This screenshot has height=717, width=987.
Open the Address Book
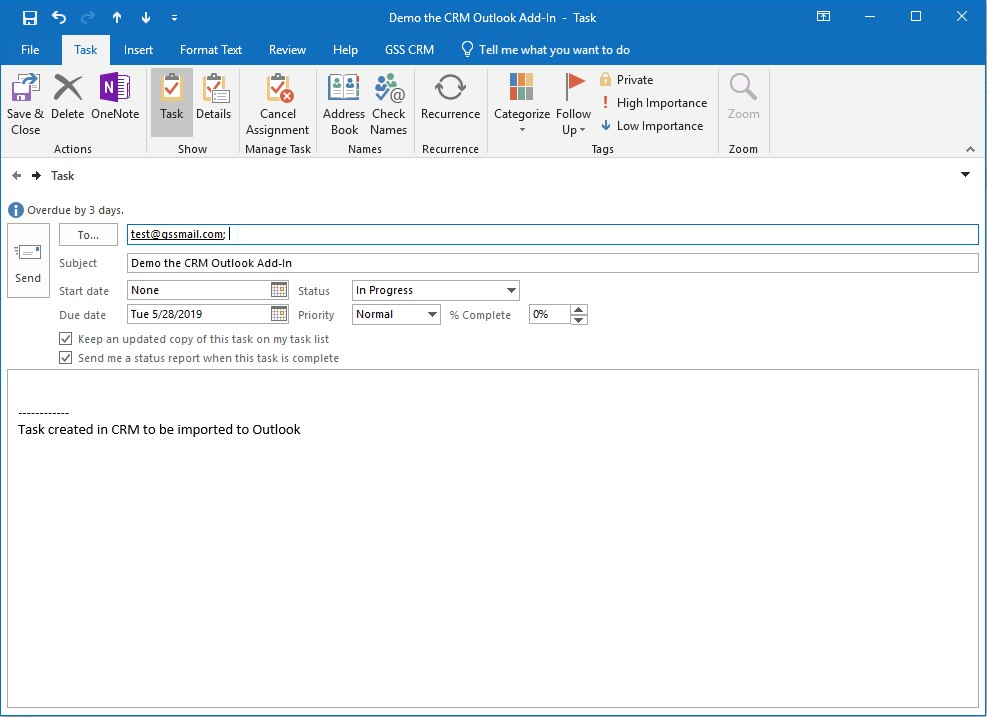pos(344,104)
